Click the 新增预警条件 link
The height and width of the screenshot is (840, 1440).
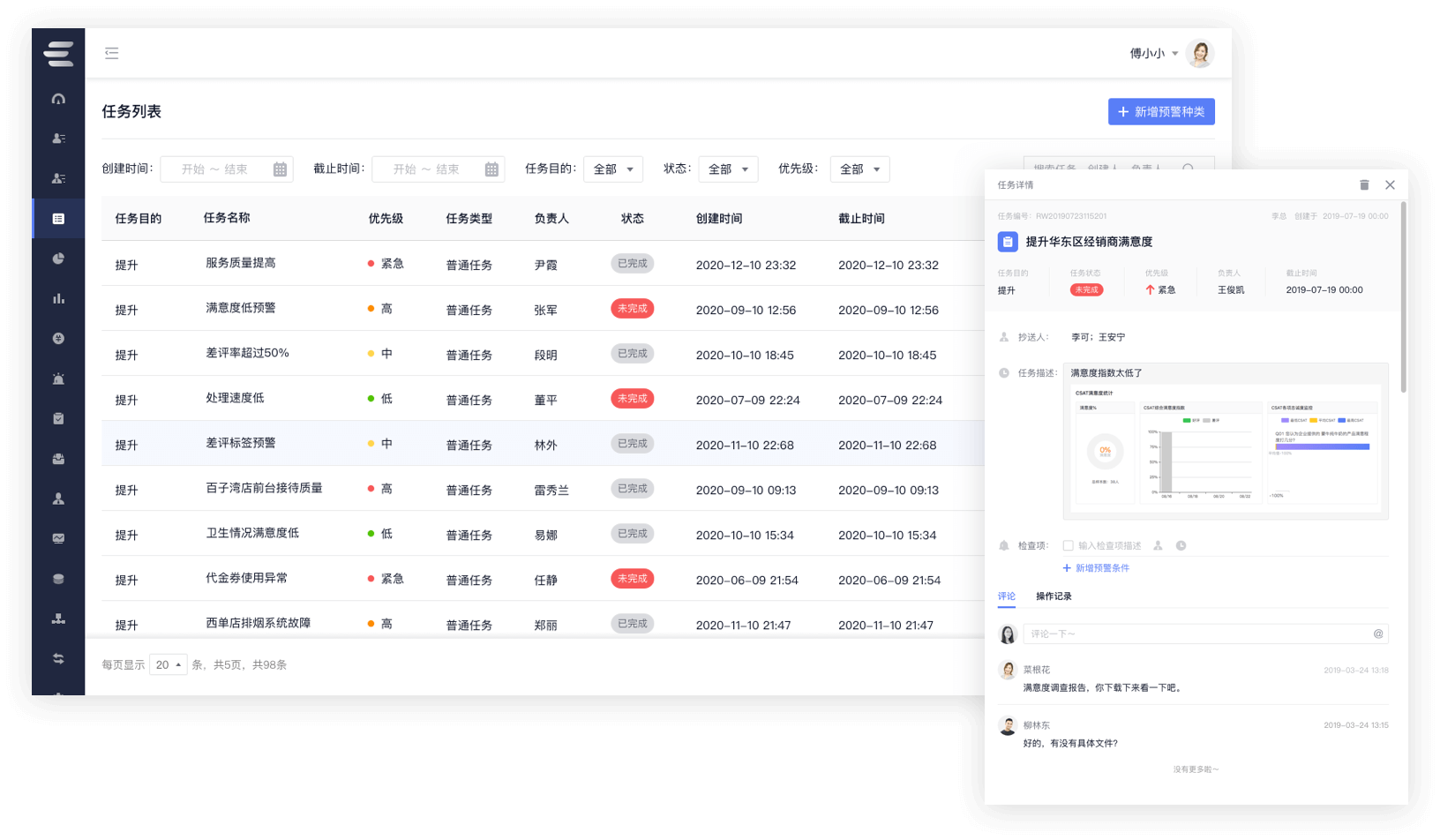pos(1096,568)
